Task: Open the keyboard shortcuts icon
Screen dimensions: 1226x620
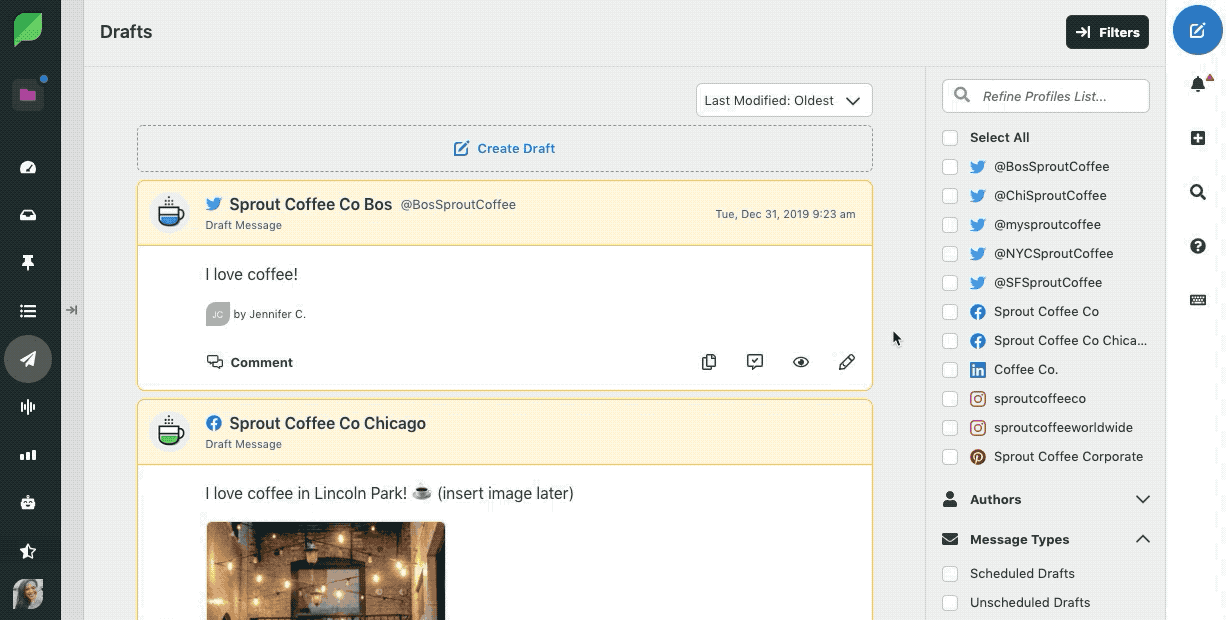Action: pos(1198,300)
